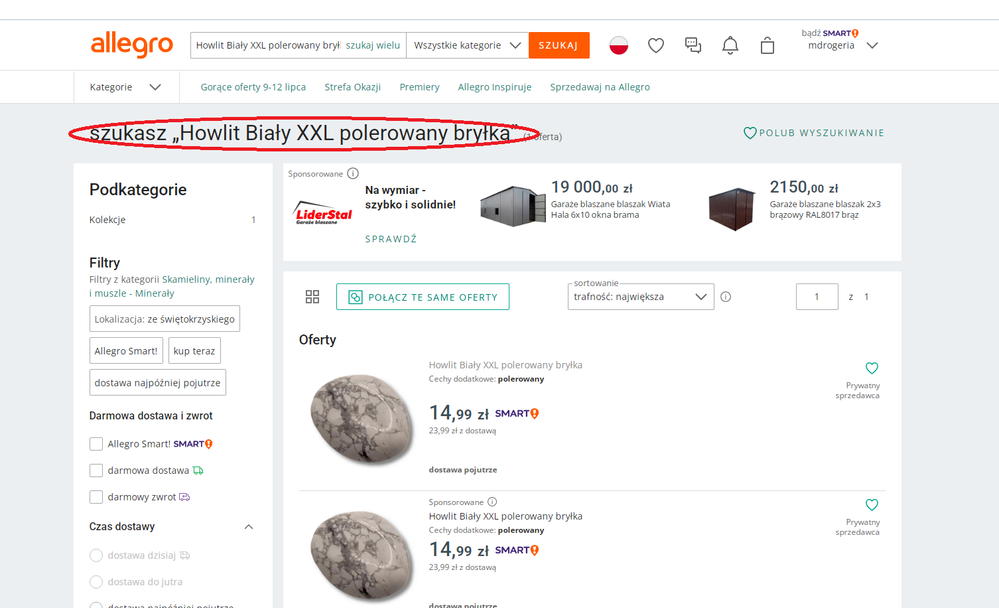Collapse the Czas dostawy section
This screenshot has width=999, height=608.
pyautogui.click(x=248, y=526)
